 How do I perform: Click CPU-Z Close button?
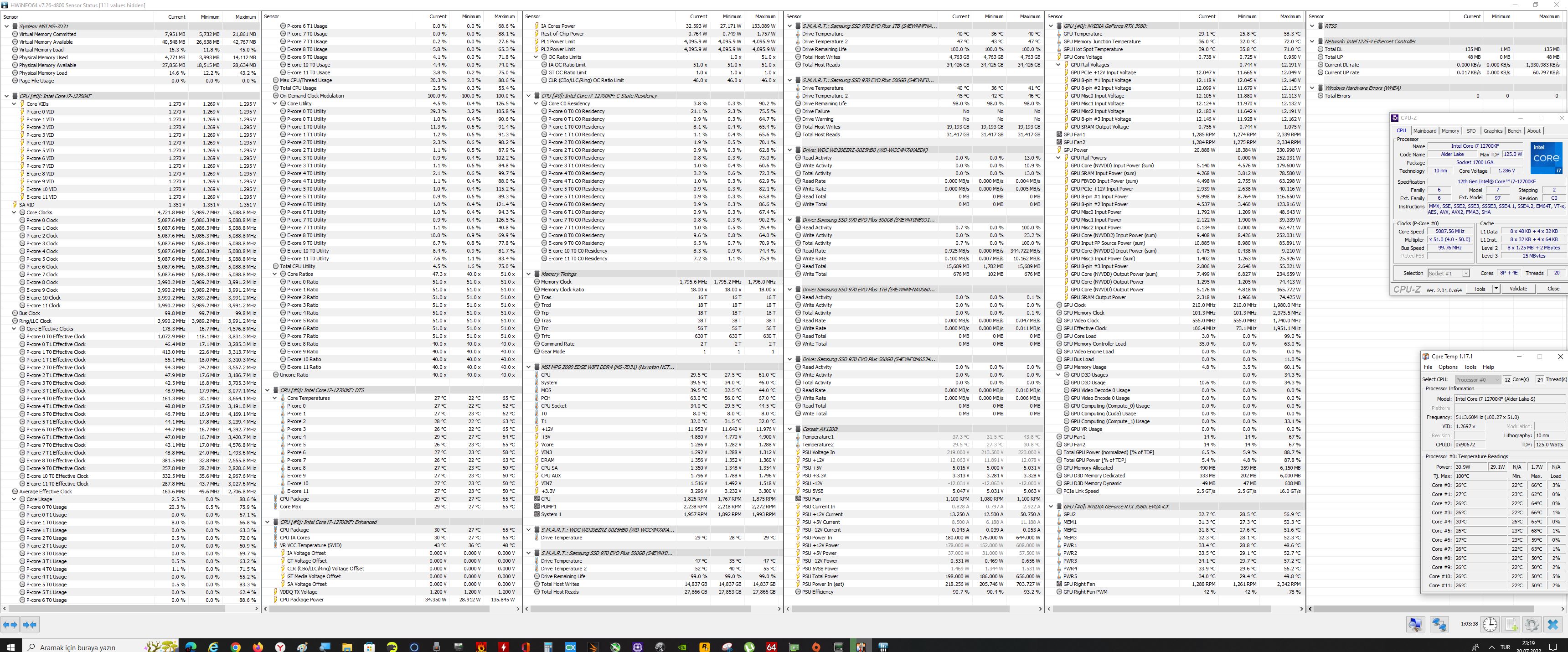coord(1553,289)
